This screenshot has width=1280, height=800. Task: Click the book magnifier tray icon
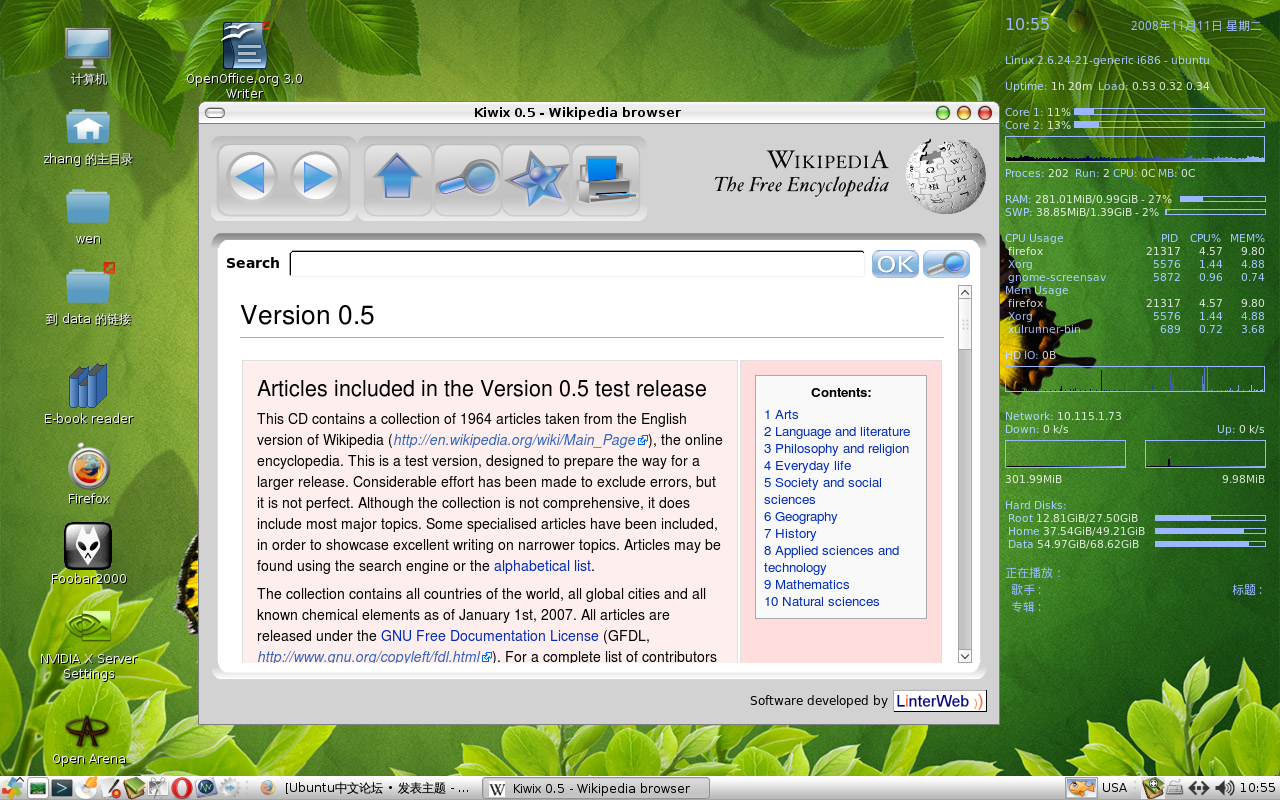(x=1152, y=788)
